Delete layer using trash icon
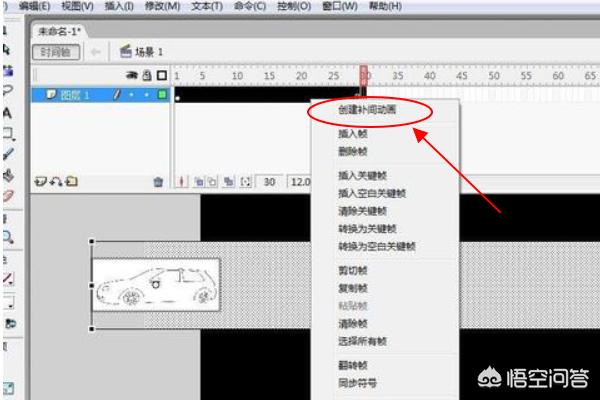Screen dimensions: 600x400 157,183
